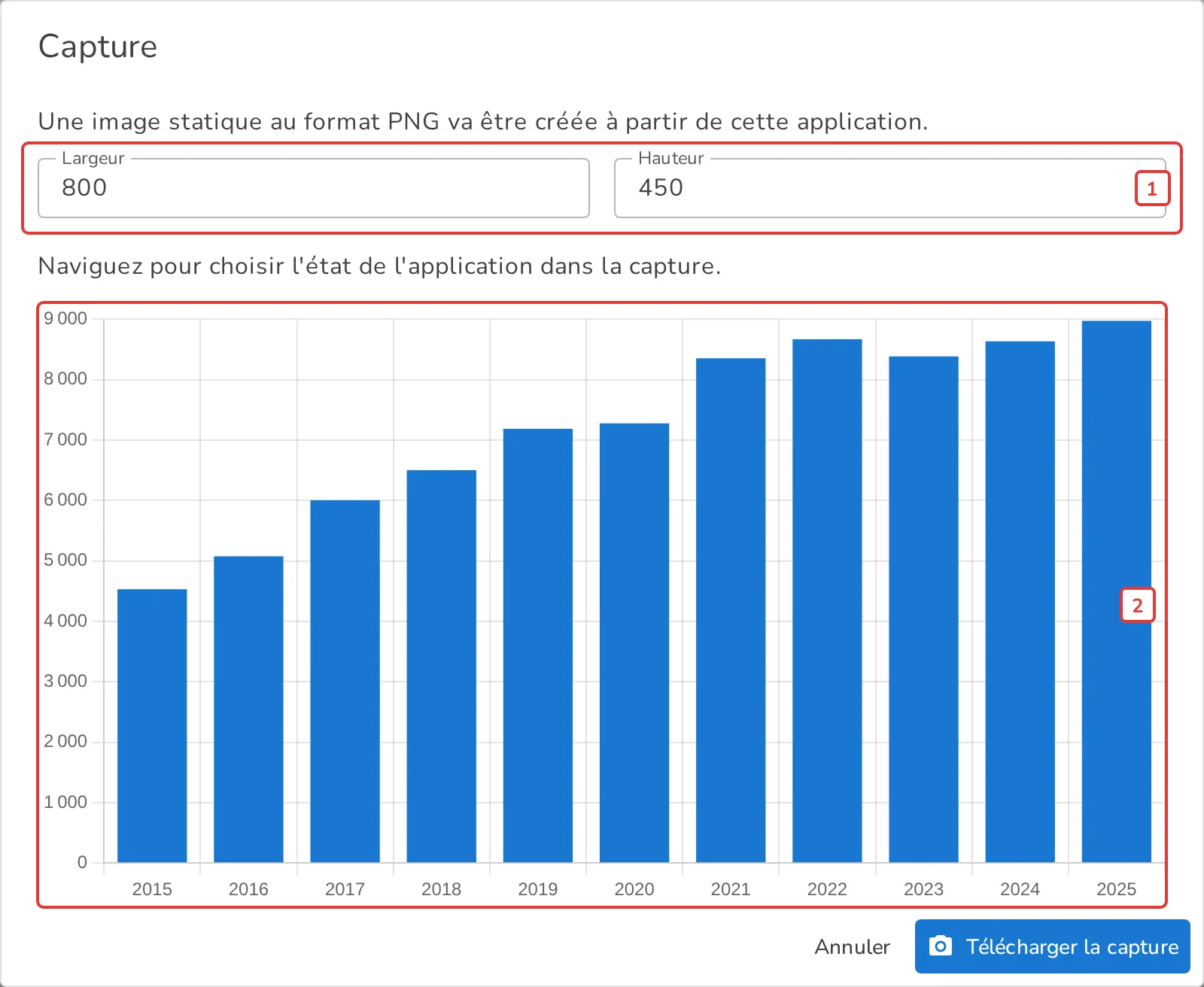Image resolution: width=1204 pixels, height=987 pixels.
Task: Click the 5 000 y-axis label
Action: point(65,560)
